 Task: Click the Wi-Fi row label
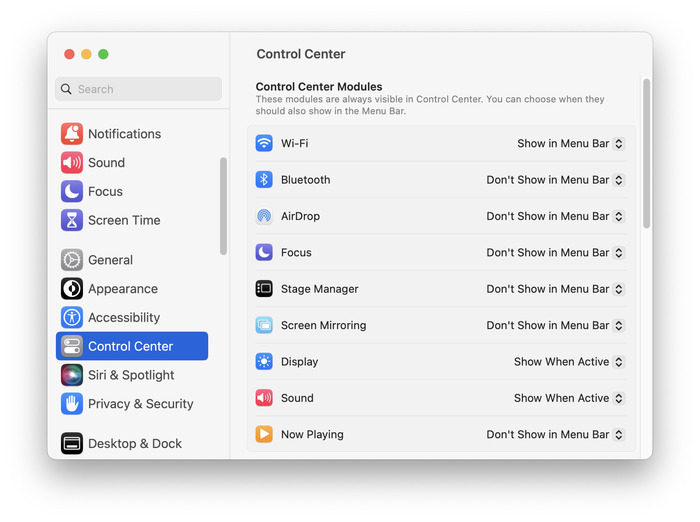[x=294, y=143]
